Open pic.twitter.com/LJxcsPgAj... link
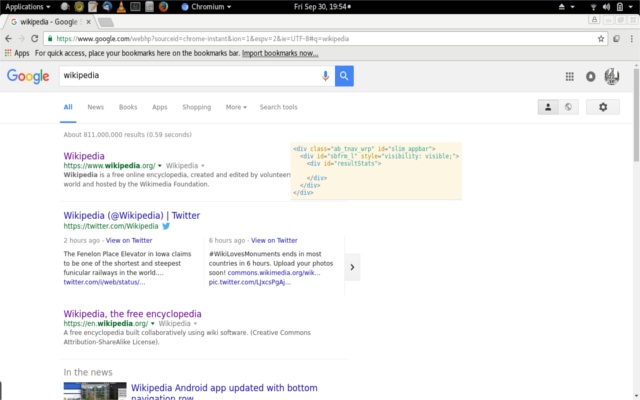This screenshot has width=640, height=400. click(x=250, y=282)
